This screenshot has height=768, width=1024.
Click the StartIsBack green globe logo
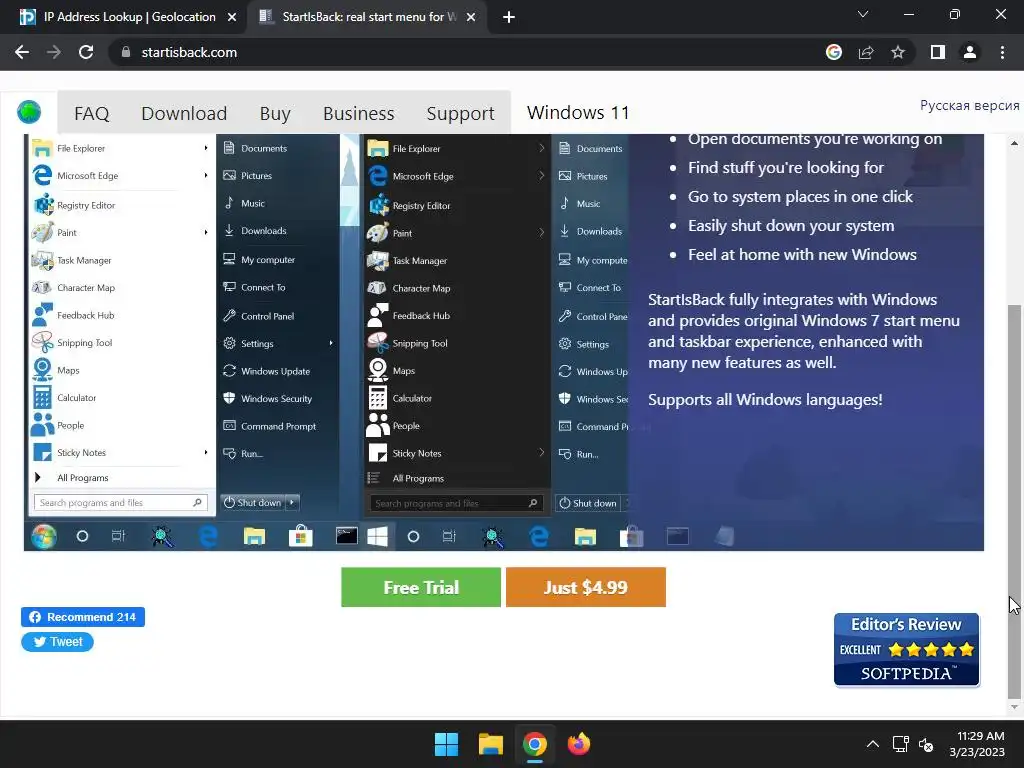(x=29, y=112)
